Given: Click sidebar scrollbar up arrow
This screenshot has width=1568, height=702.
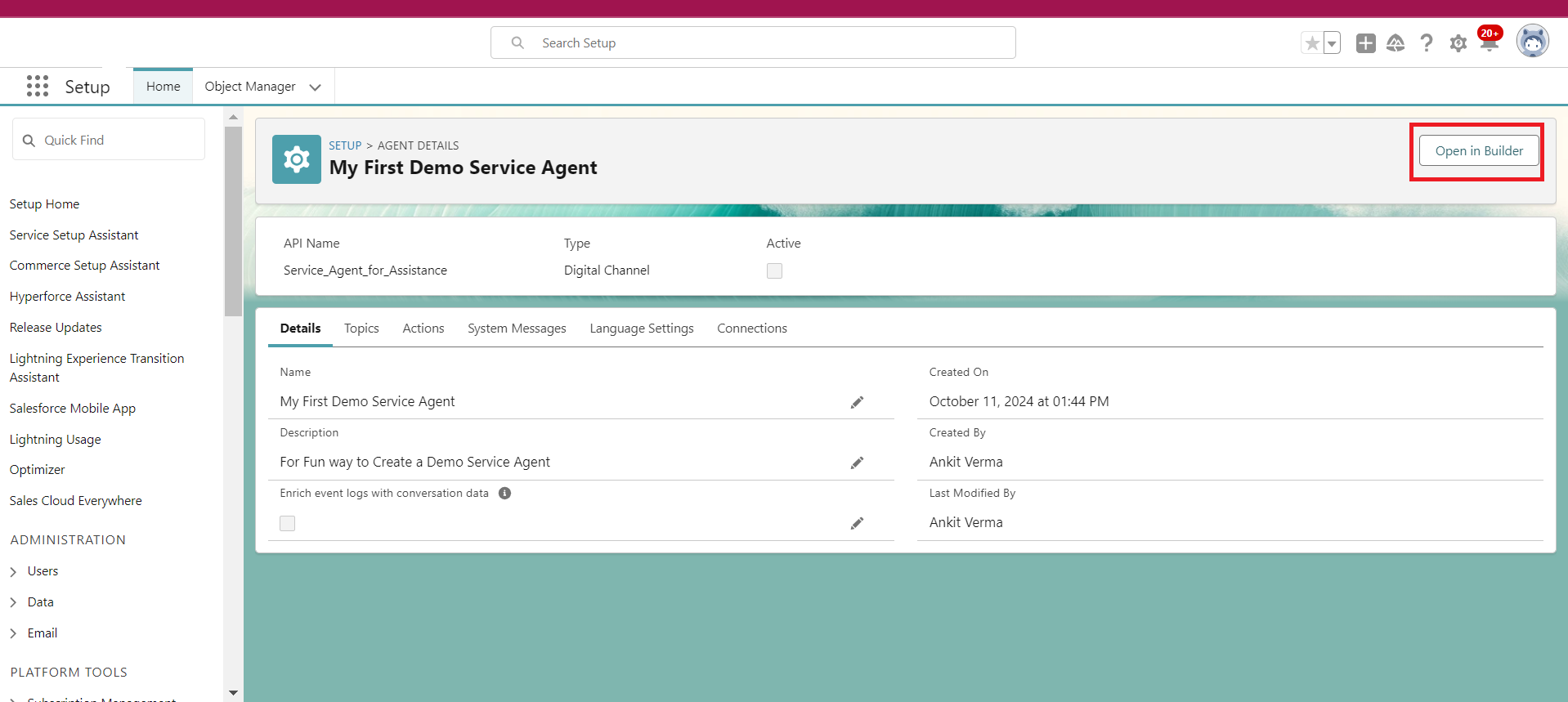Looking at the screenshot, I should [x=233, y=117].
